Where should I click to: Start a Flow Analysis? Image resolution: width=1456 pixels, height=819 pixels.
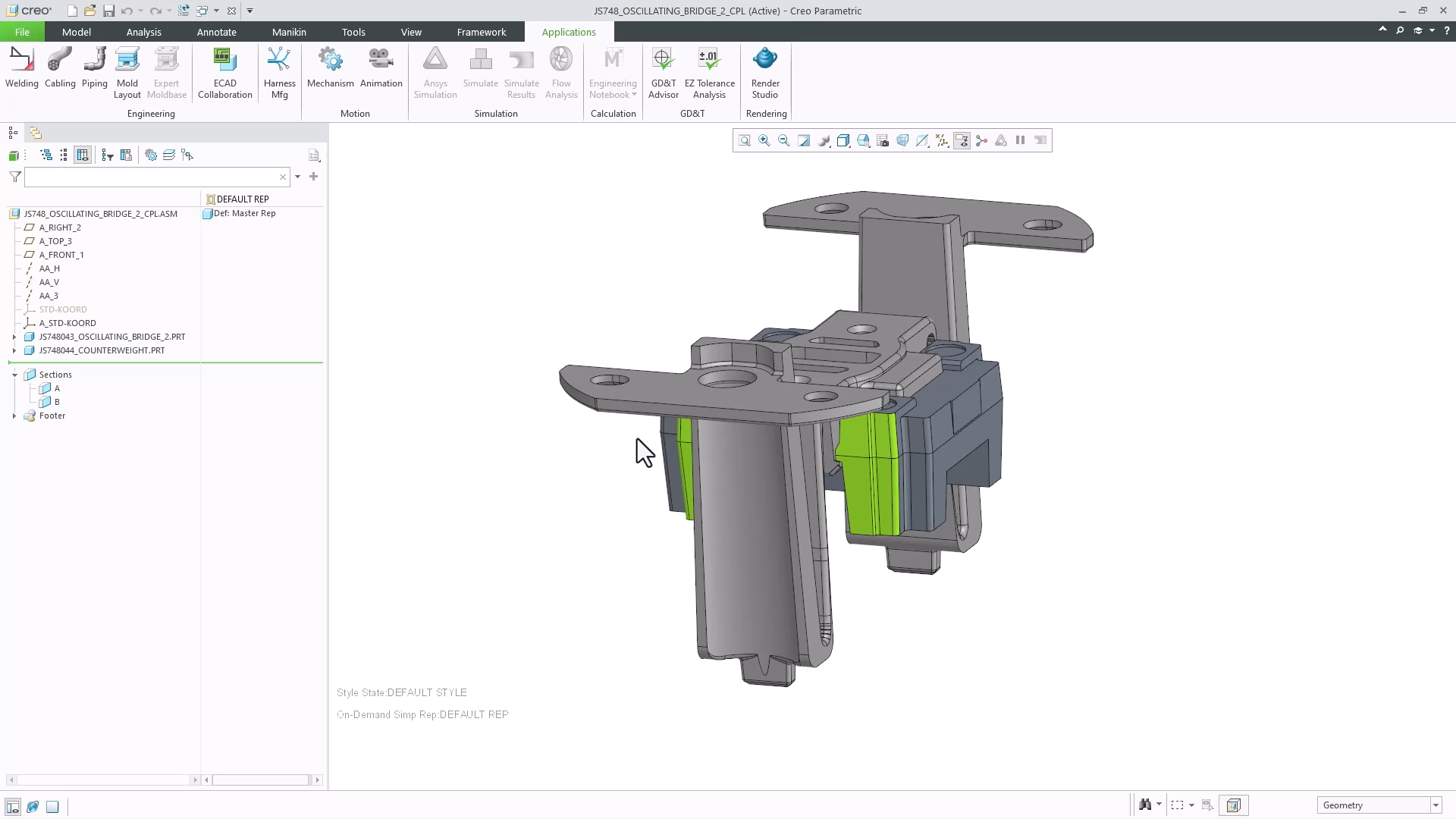(561, 72)
